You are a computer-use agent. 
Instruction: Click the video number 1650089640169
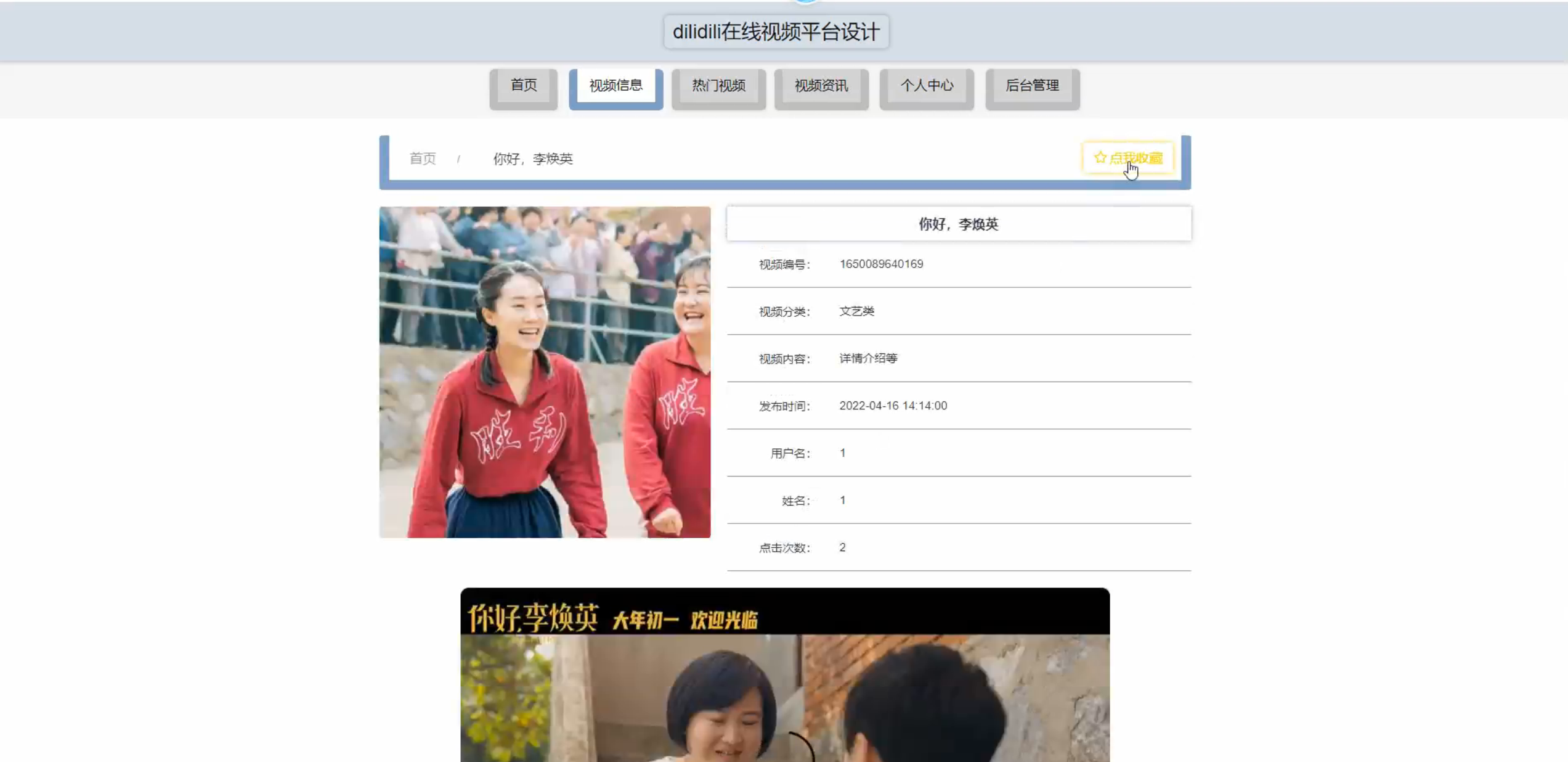click(881, 264)
